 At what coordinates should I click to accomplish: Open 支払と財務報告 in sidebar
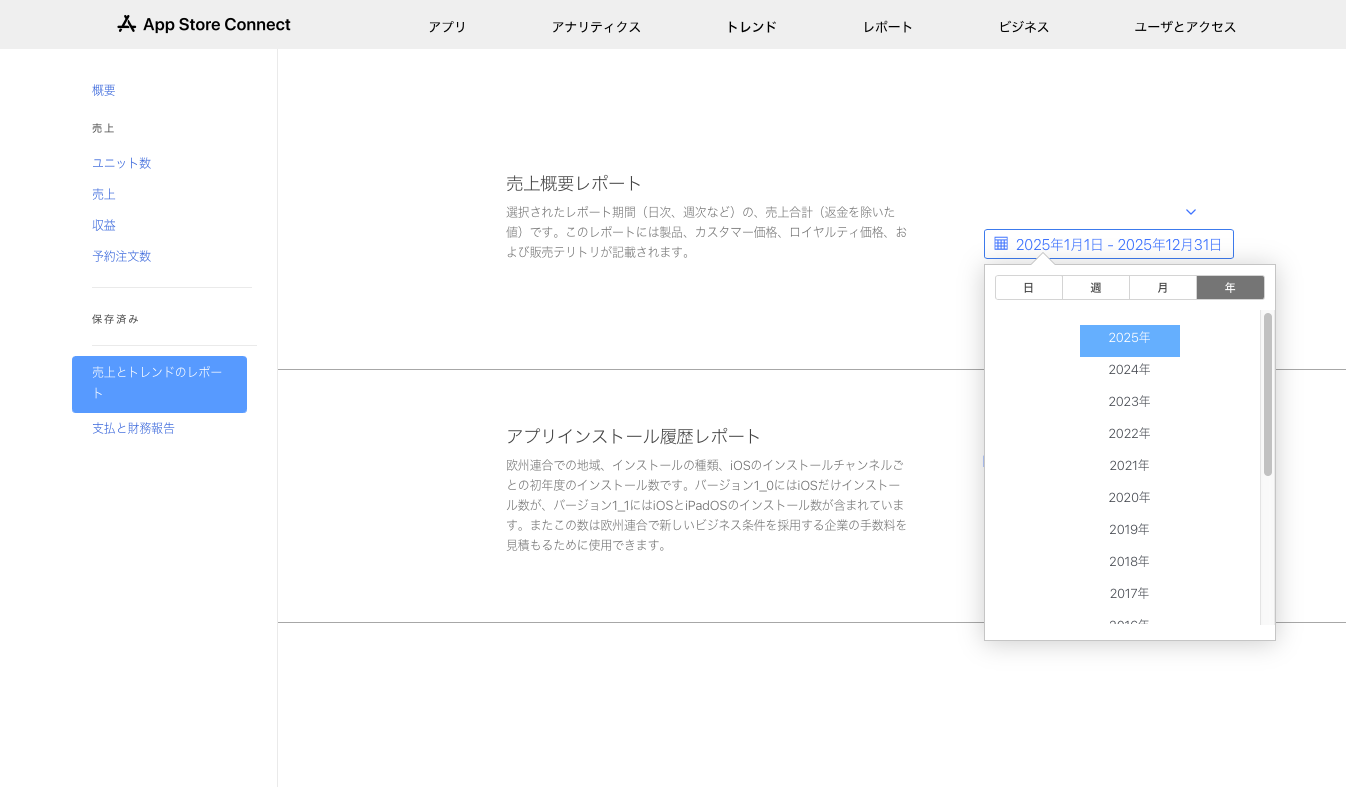pos(133,428)
